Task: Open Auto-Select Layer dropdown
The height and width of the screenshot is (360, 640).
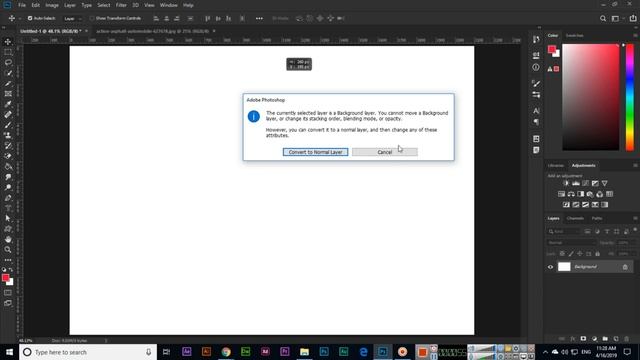Action: coord(73,18)
